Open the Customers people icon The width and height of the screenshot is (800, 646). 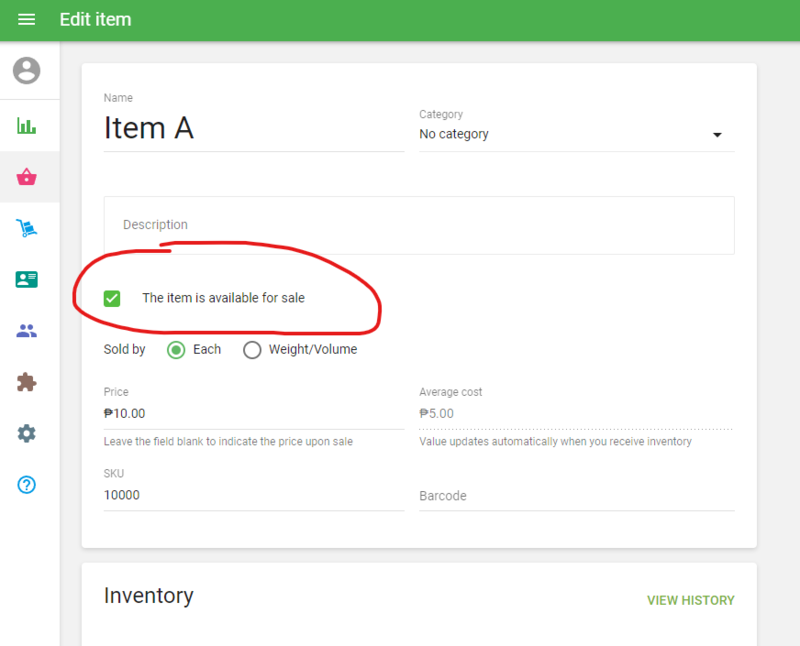coord(27,331)
